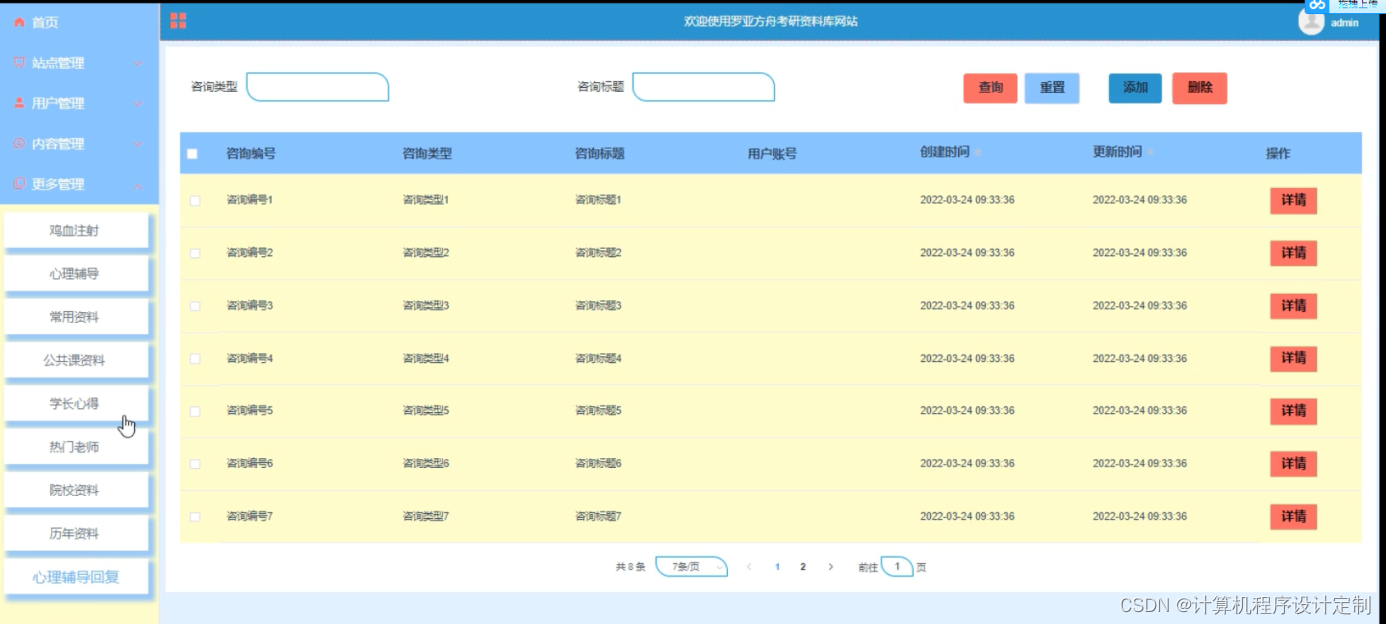Collapse the 更多管理 chevron
Viewport: 1386px width, 624px height.
click(138, 185)
